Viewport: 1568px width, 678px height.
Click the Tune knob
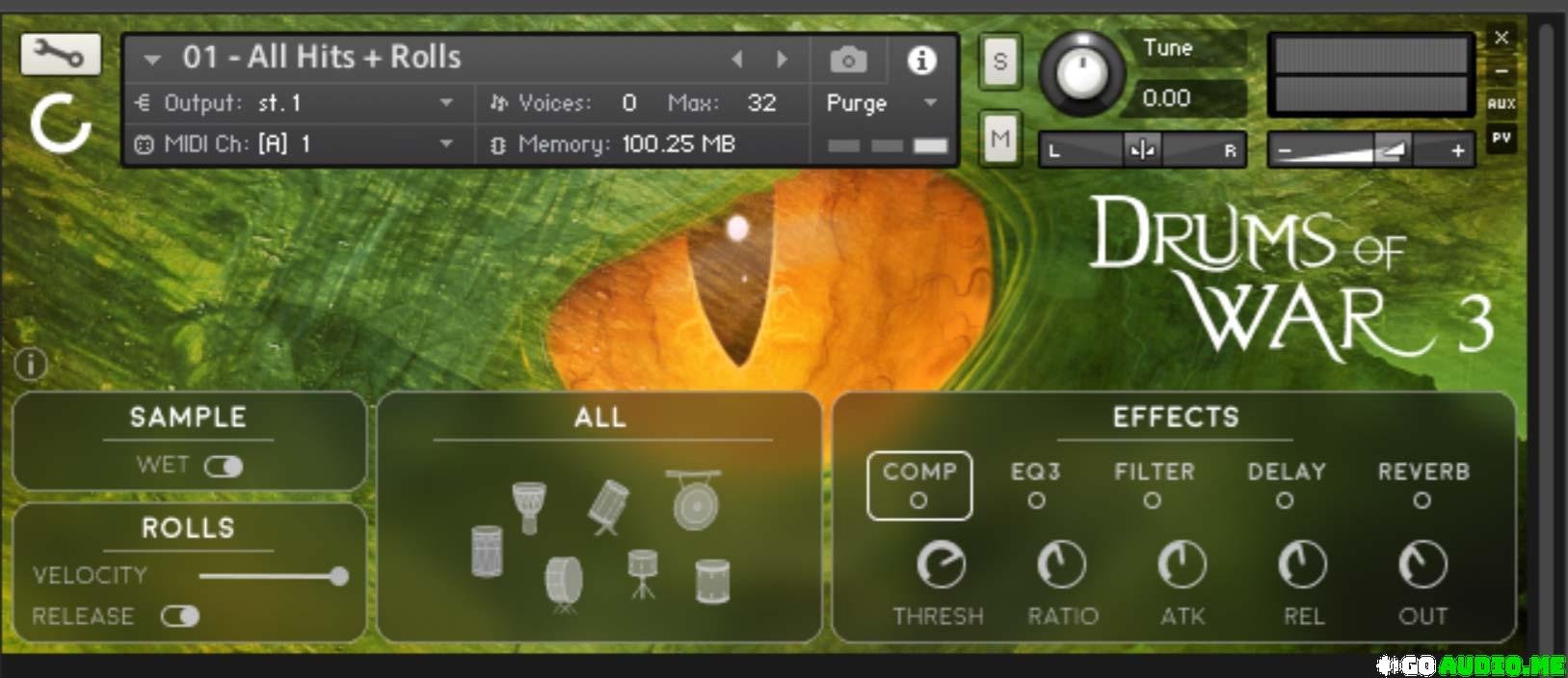1081,73
